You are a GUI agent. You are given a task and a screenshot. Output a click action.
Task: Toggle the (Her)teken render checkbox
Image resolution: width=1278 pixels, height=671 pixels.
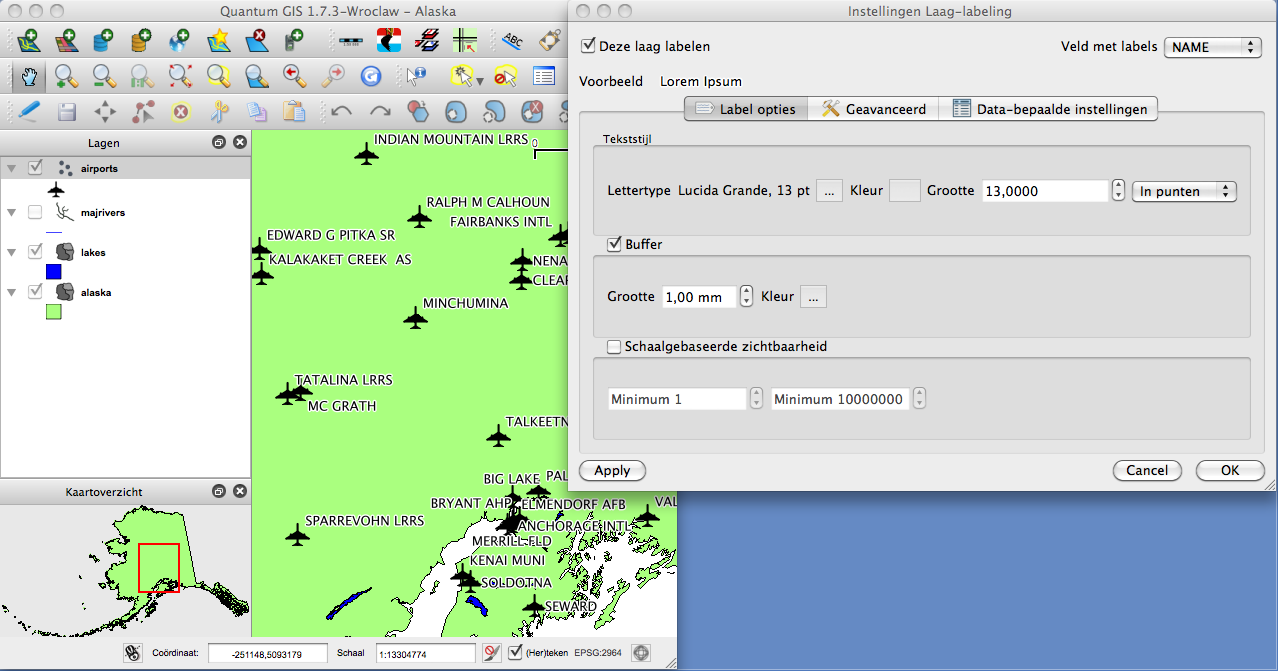[x=515, y=653]
